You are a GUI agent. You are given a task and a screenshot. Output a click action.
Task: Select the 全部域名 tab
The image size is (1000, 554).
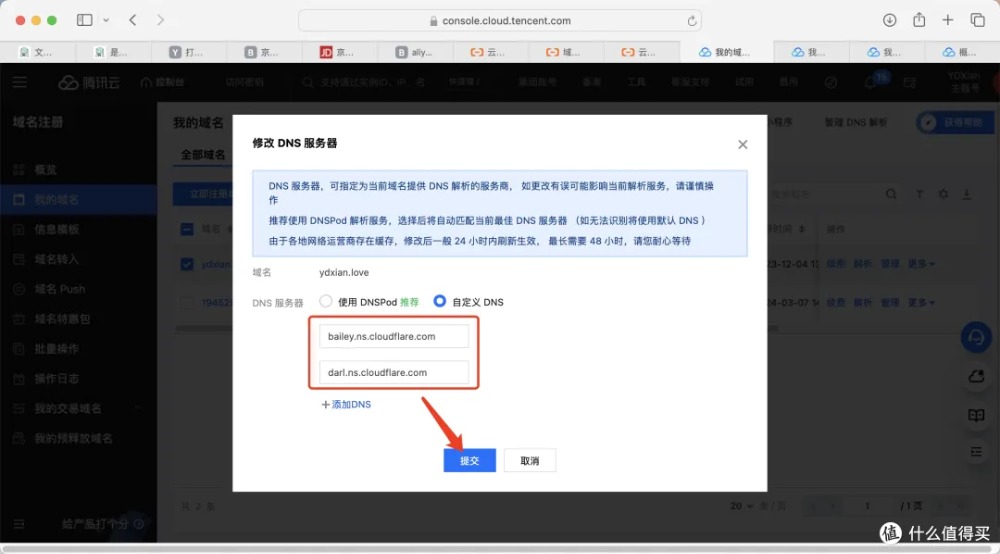pyautogui.click(x=203, y=155)
